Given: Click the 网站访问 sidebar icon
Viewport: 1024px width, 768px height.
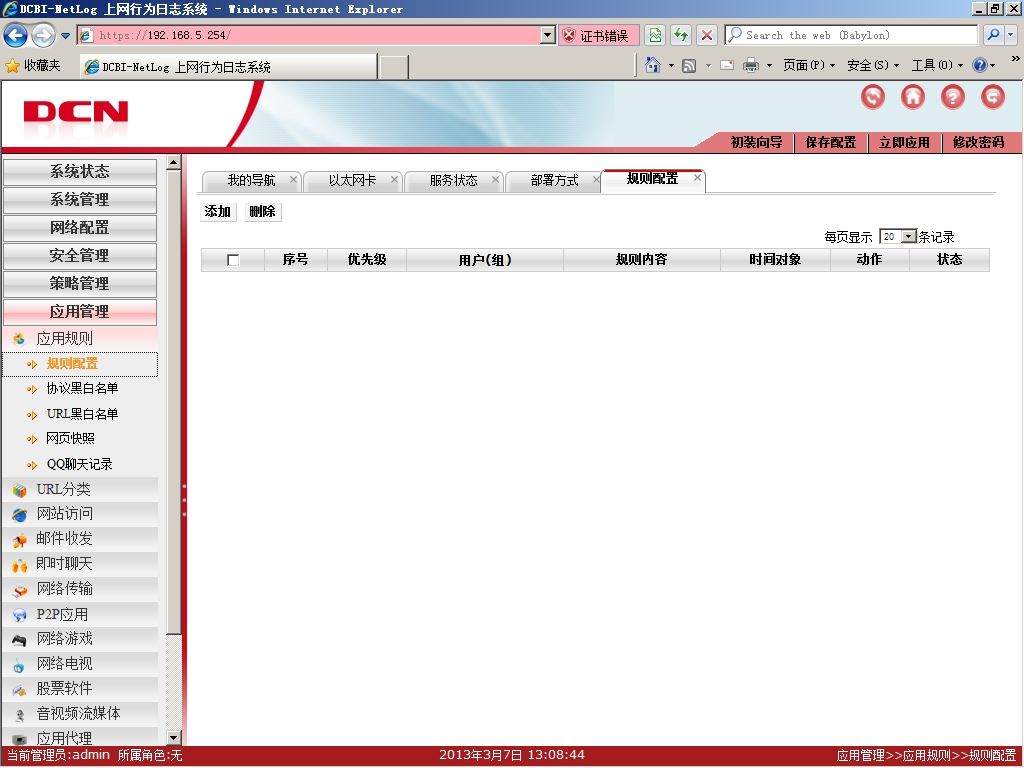Looking at the screenshot, I should 19,515.
